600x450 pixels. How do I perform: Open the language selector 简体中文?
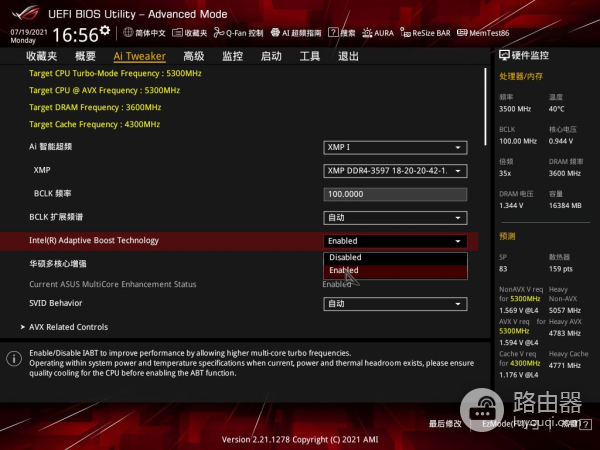136,33
